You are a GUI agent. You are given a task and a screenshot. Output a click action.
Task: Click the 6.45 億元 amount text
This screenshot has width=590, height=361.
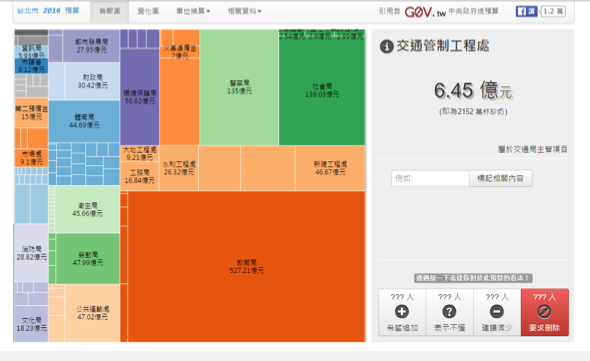click(x=473, y=91)
